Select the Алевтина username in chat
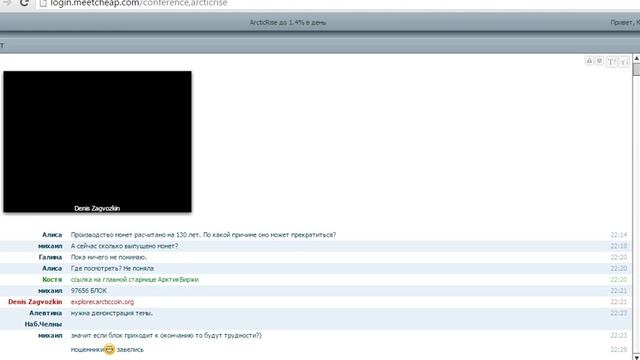 [x=46, y=313]
